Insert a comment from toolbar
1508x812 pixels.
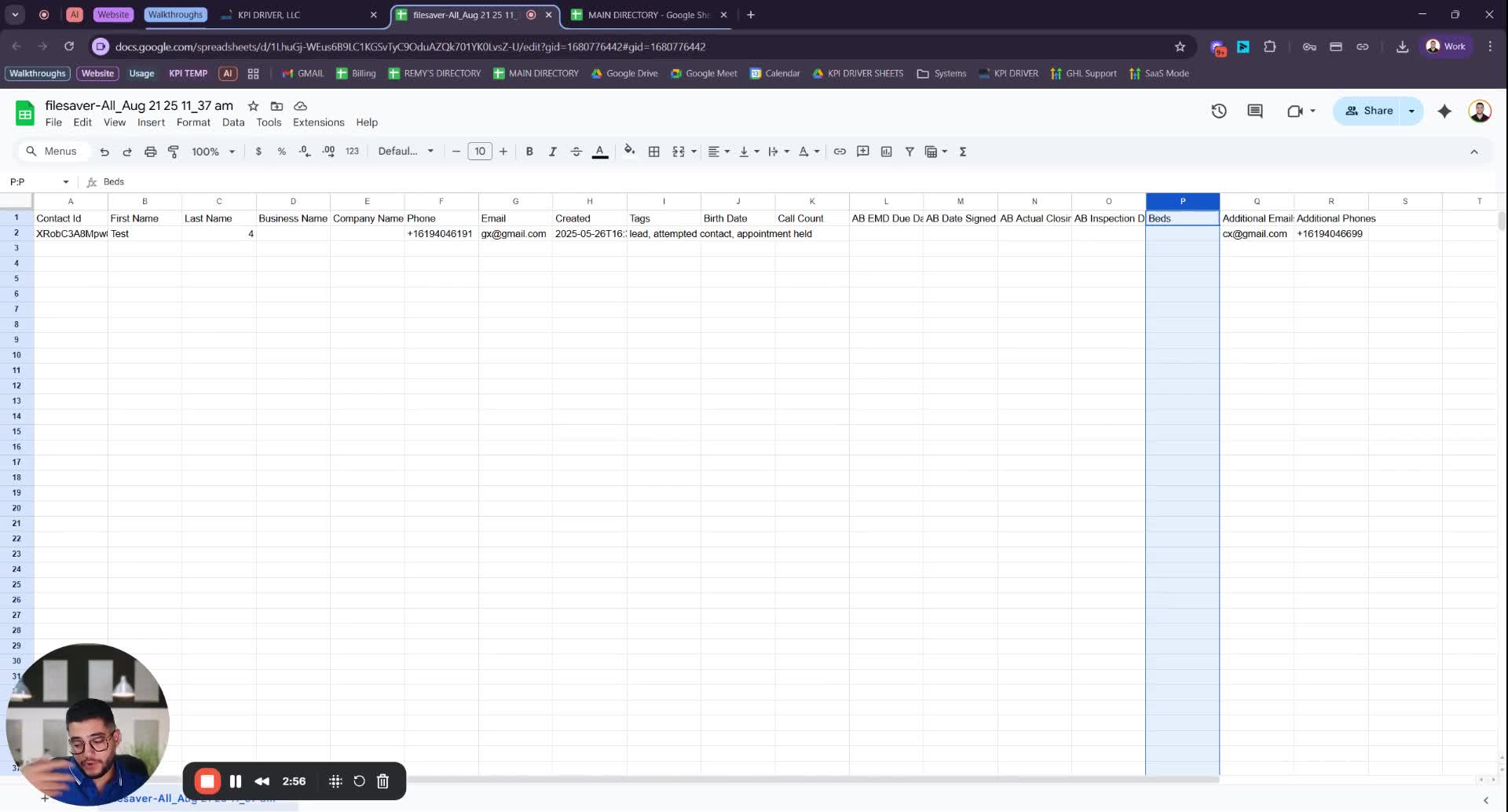(x=862, y=152)
